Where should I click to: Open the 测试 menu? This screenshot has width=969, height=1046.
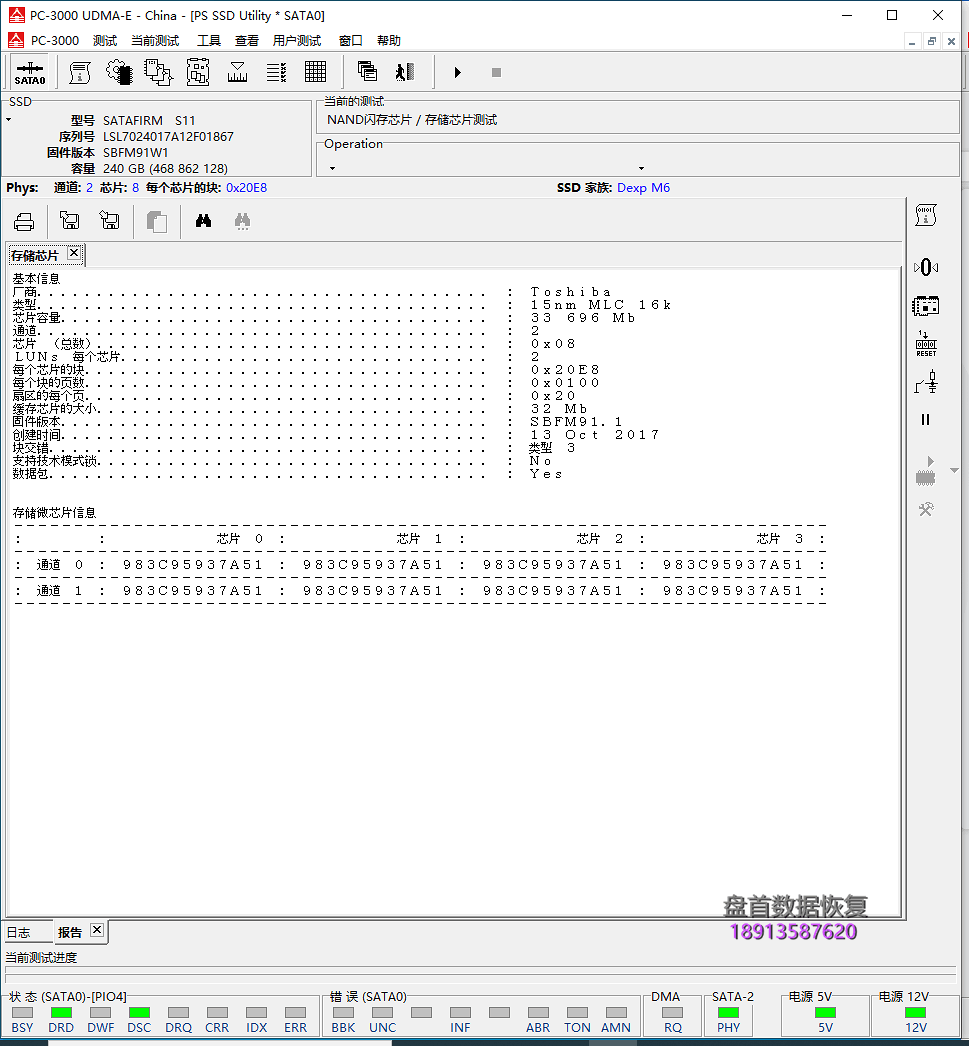pyautogui.click(x=105, y=41)
